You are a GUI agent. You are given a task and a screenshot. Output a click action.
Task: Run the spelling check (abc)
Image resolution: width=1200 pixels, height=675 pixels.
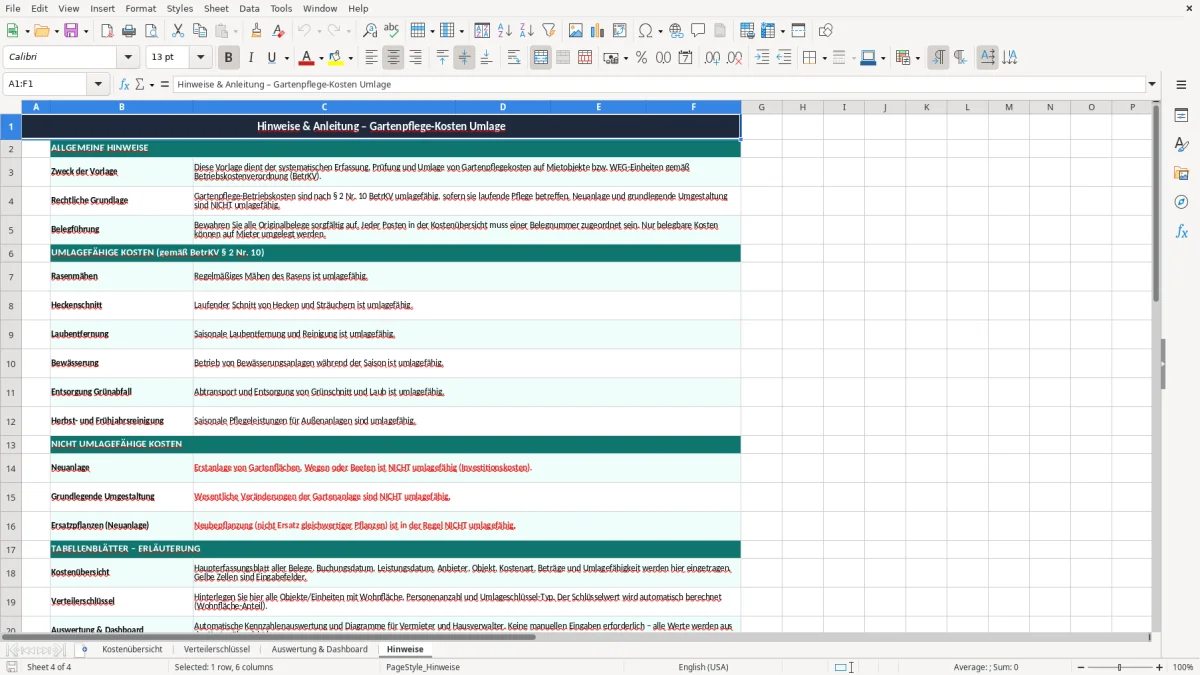[x=392, y=31]
